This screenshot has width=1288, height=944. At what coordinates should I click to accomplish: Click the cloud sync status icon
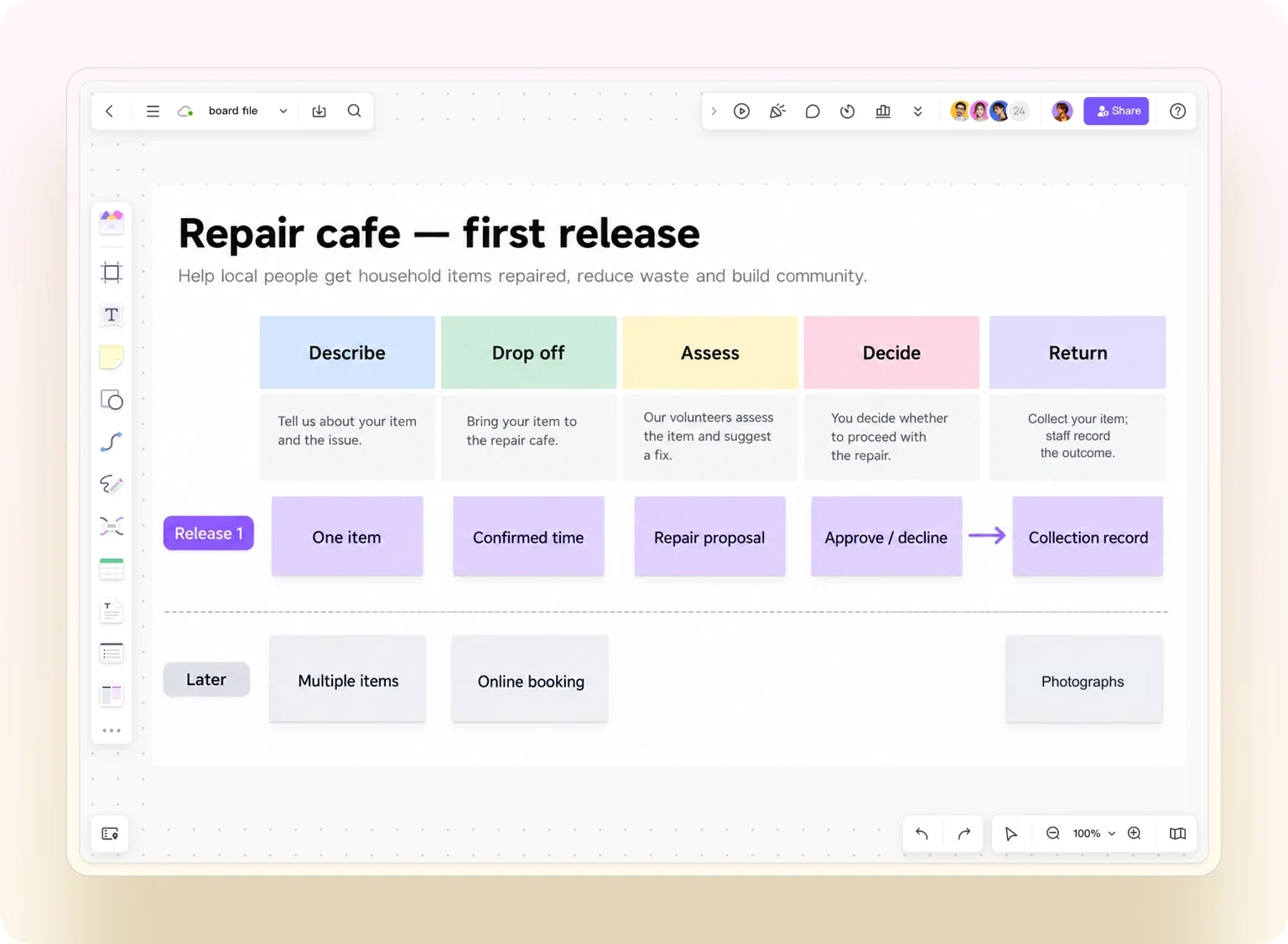pyautogui.click(x=185, y=111)
